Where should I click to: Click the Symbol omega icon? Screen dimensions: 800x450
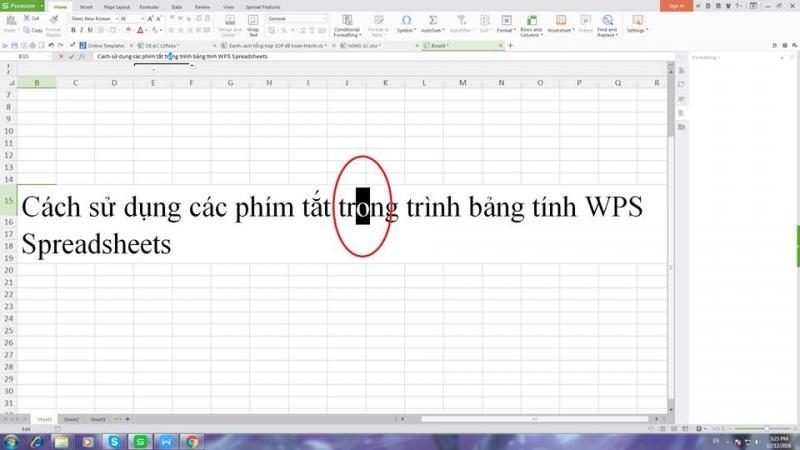(406, 20)
